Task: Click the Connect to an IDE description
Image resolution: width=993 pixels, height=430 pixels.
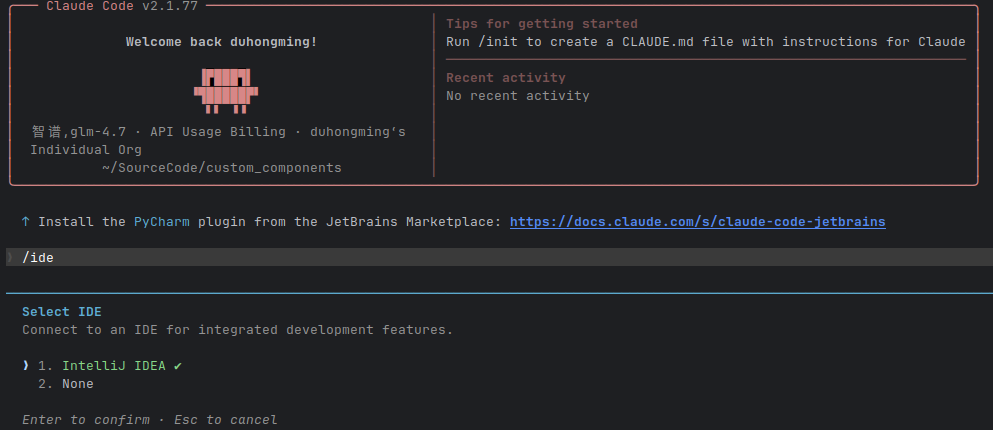Action: pos(237,330)
